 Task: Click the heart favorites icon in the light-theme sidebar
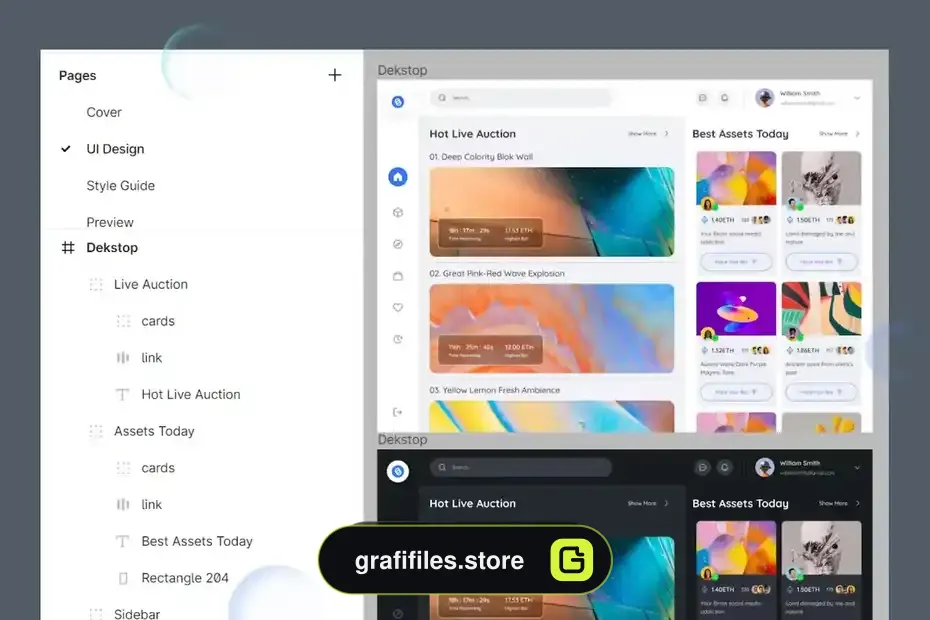coord(398,307)
